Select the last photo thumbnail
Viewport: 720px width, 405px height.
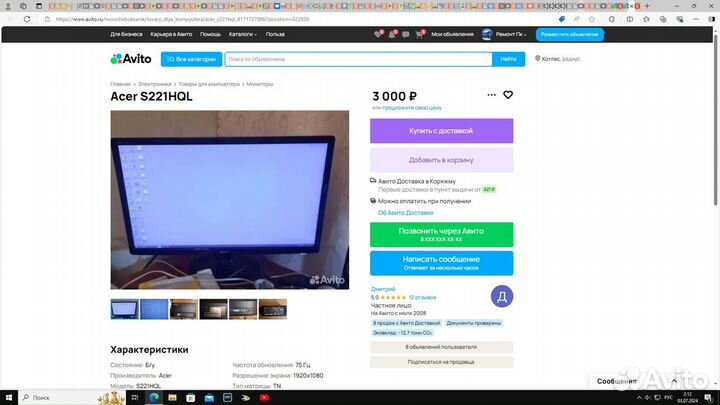click(x=273, y=309)
